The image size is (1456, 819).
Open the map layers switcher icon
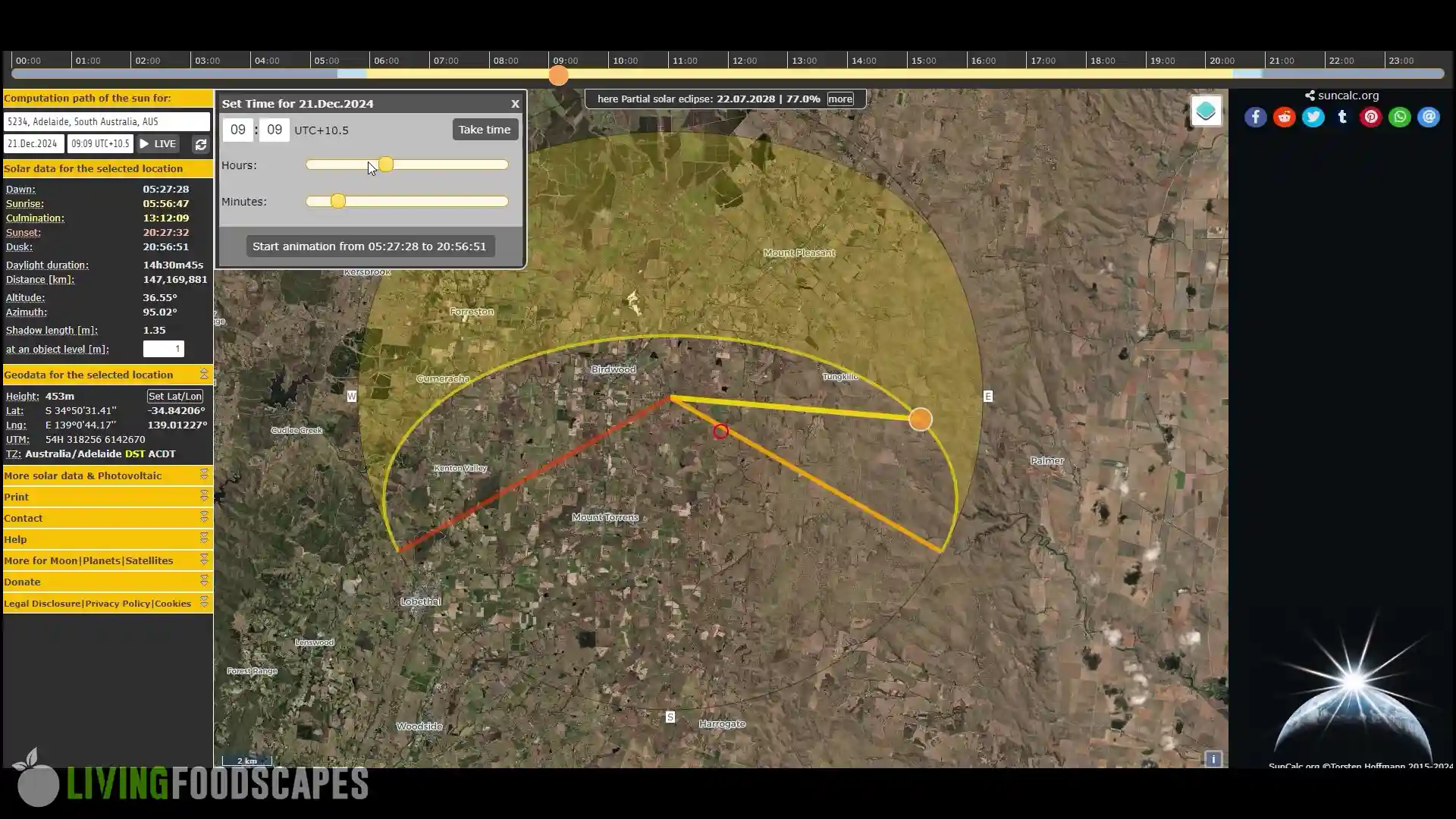coord(1206,111)
